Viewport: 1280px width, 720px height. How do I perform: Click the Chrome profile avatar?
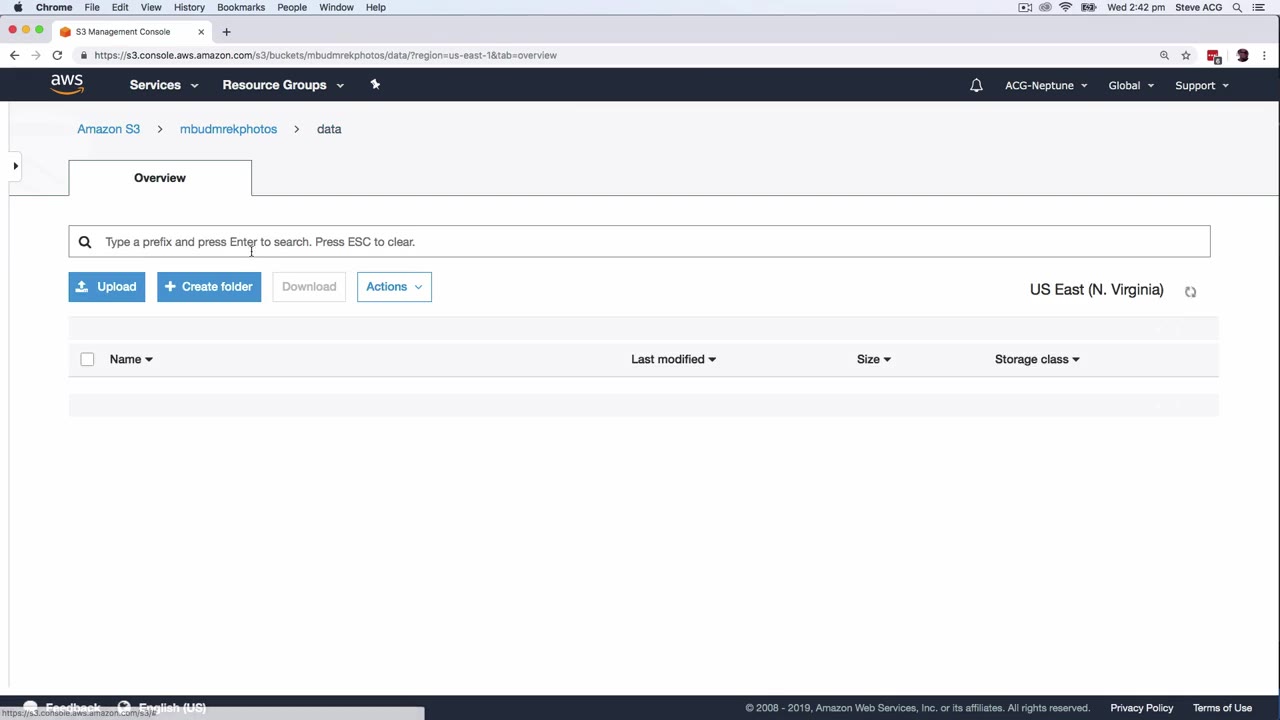[x=1242, y=55]
